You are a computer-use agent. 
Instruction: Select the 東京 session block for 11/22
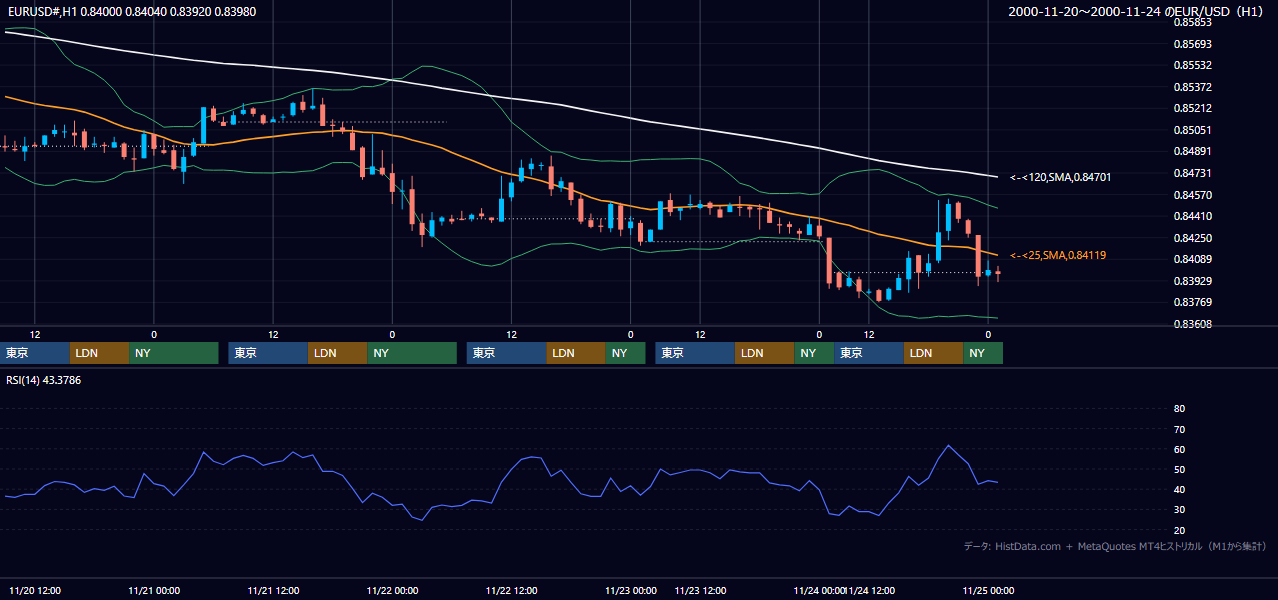point(506,353)
